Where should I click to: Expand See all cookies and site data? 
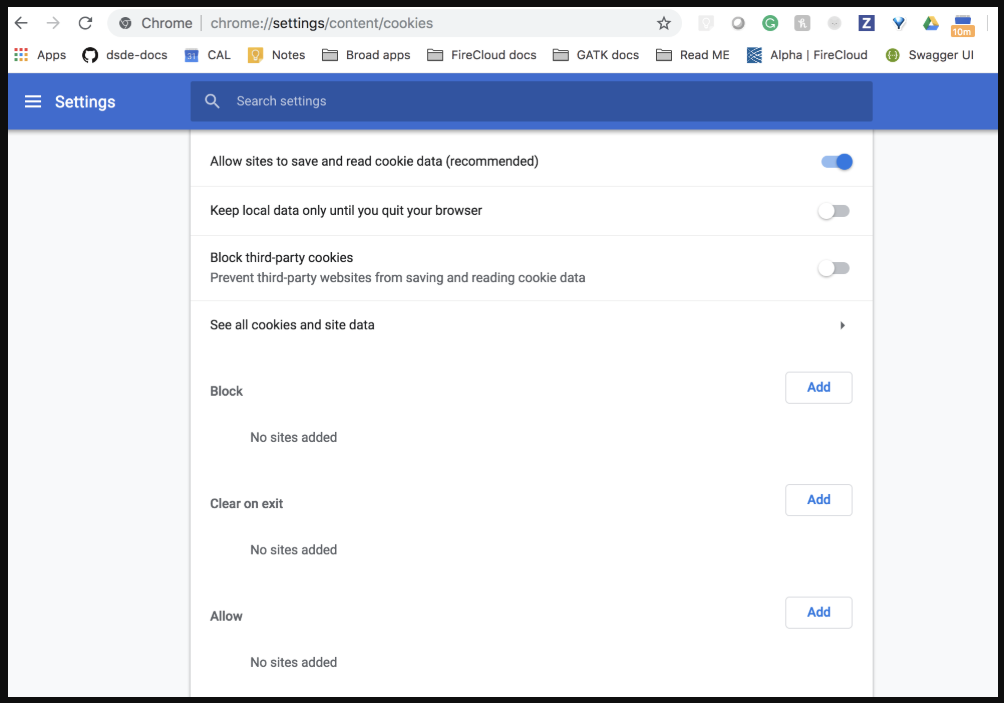point(531,325)
